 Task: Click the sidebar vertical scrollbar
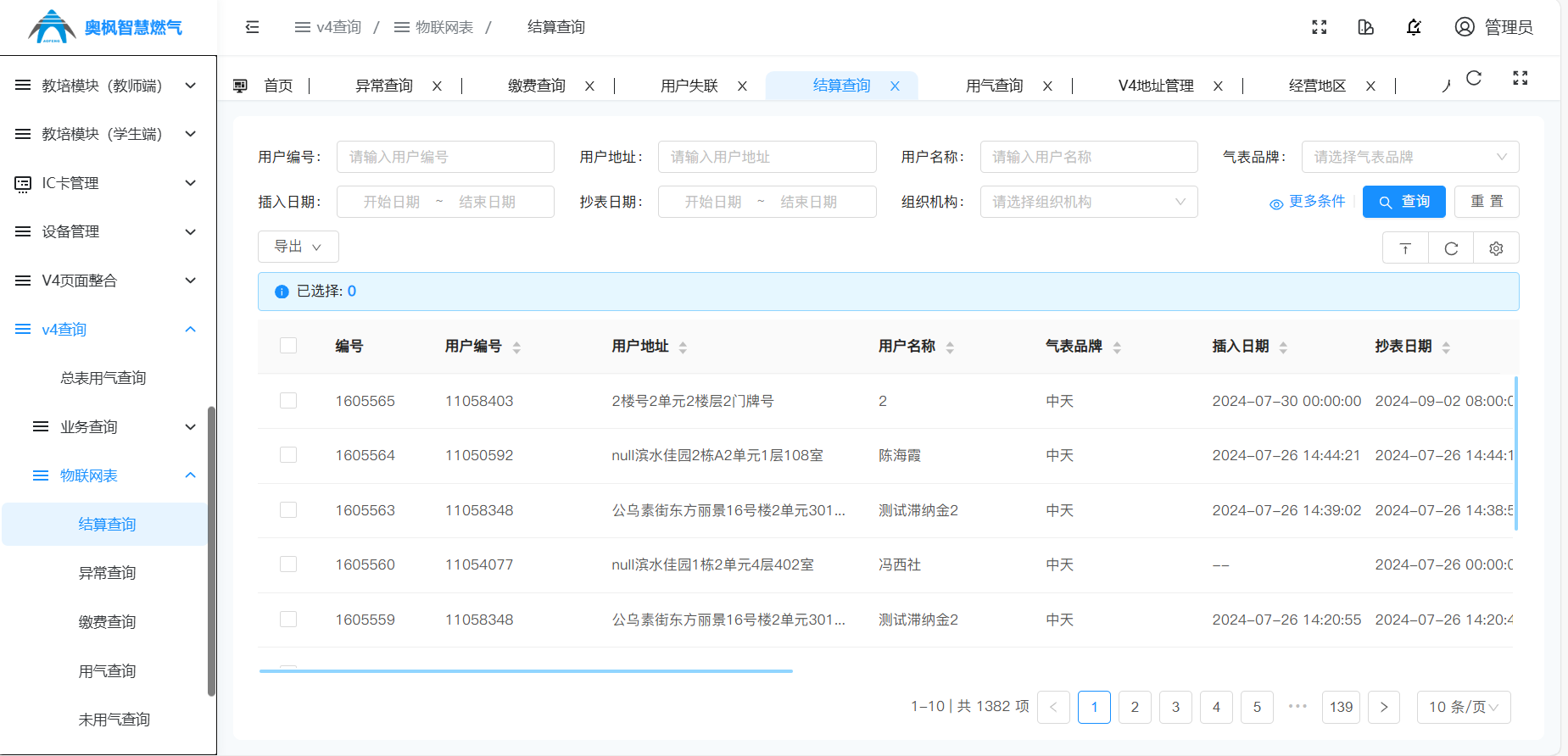[211, 551]
